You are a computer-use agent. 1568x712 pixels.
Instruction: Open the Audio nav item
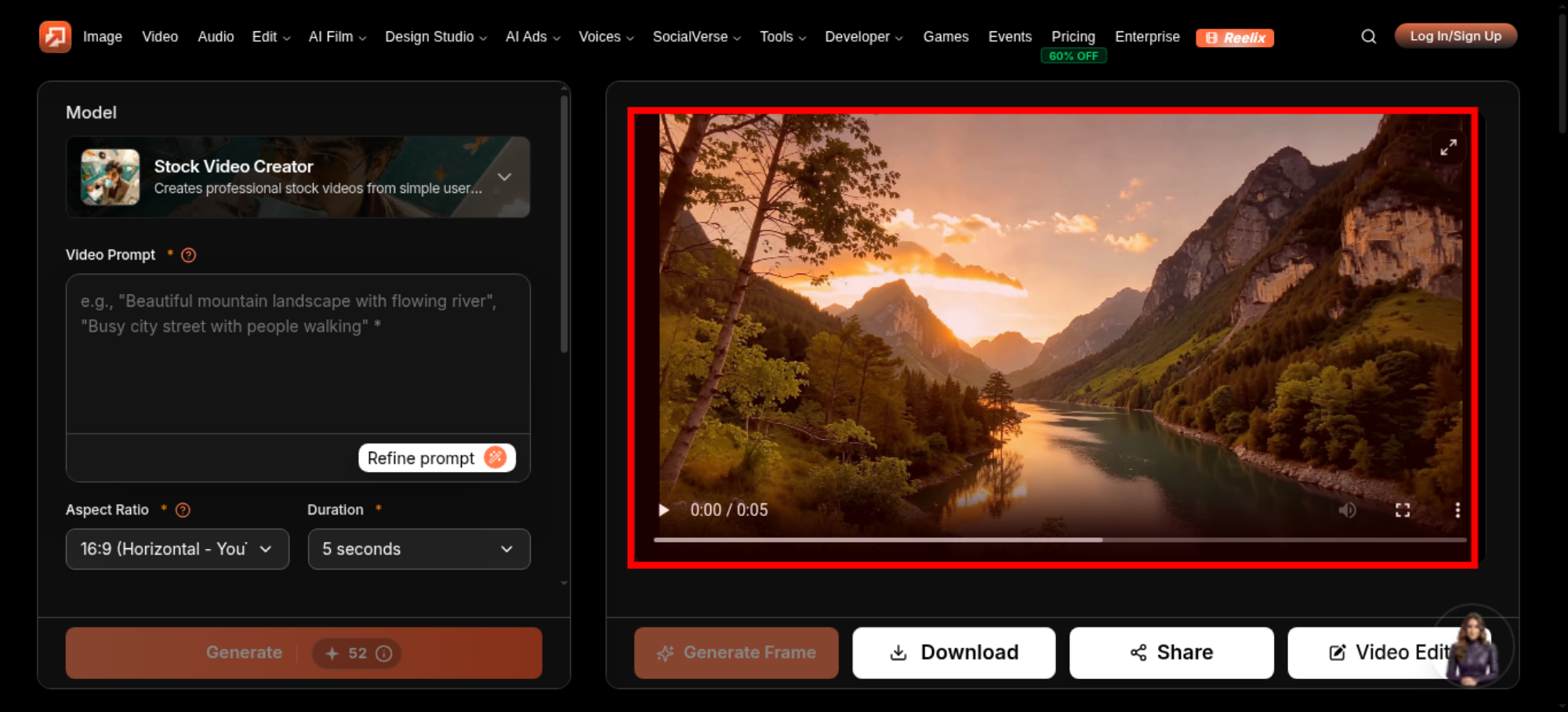(216, 37)
